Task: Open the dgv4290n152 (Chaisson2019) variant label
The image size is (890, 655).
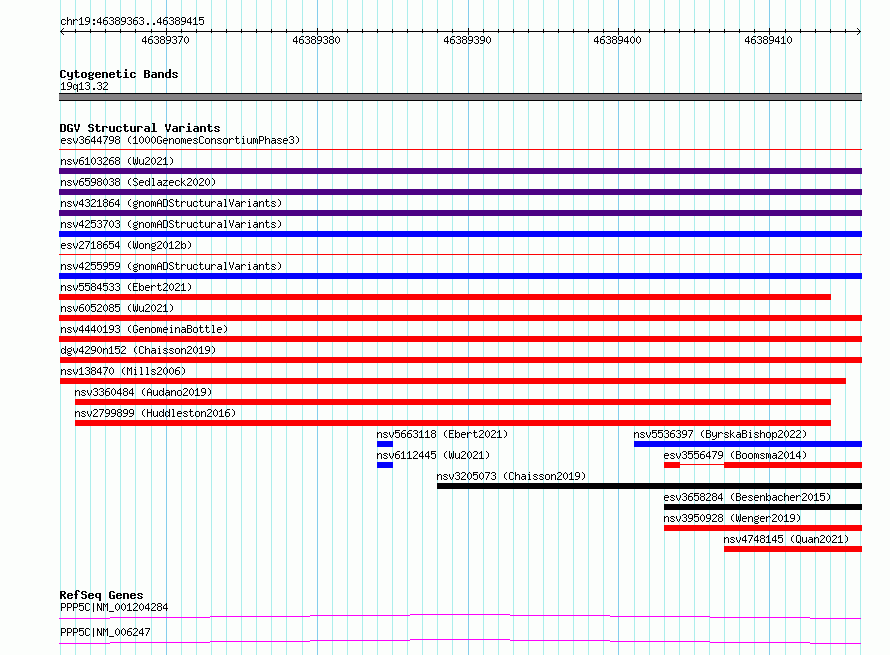Action: click(x=138, y=350)
